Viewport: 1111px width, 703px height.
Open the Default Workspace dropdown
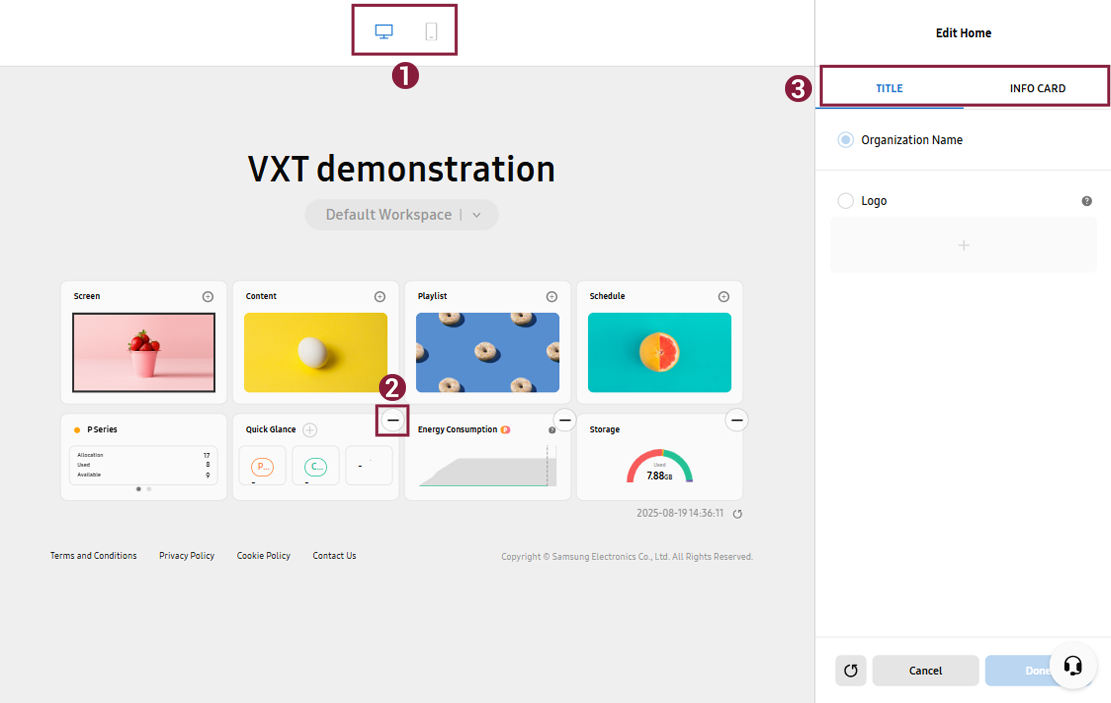pyautogui.click(x=476, y=214)
